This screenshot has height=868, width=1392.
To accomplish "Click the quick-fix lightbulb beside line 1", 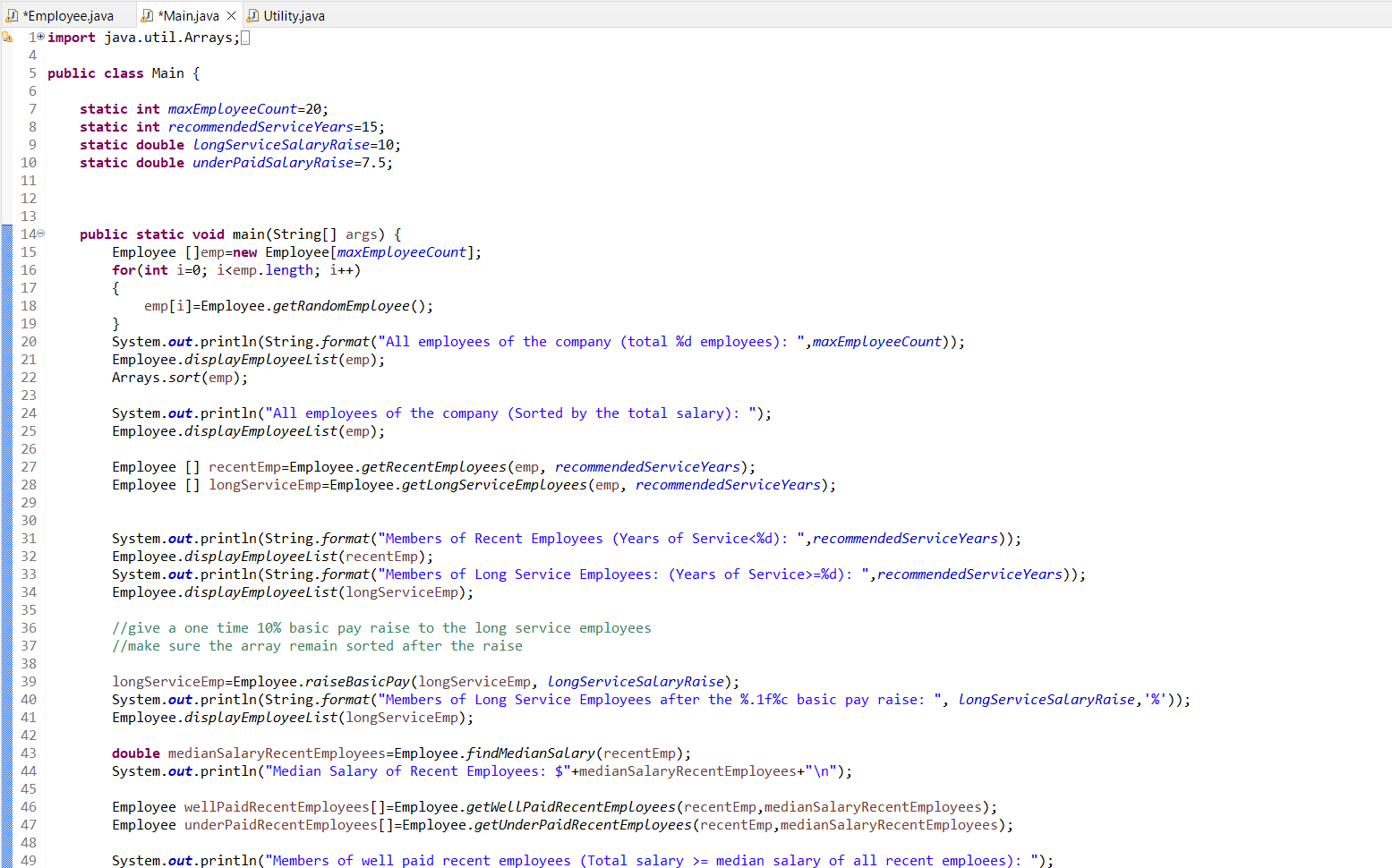I will 7,37.
